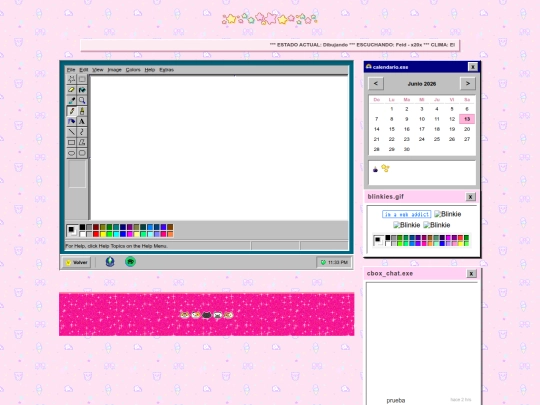Screen dimensions: 540x405
Task: Select date 15 in the calendar
Action: 392,129
